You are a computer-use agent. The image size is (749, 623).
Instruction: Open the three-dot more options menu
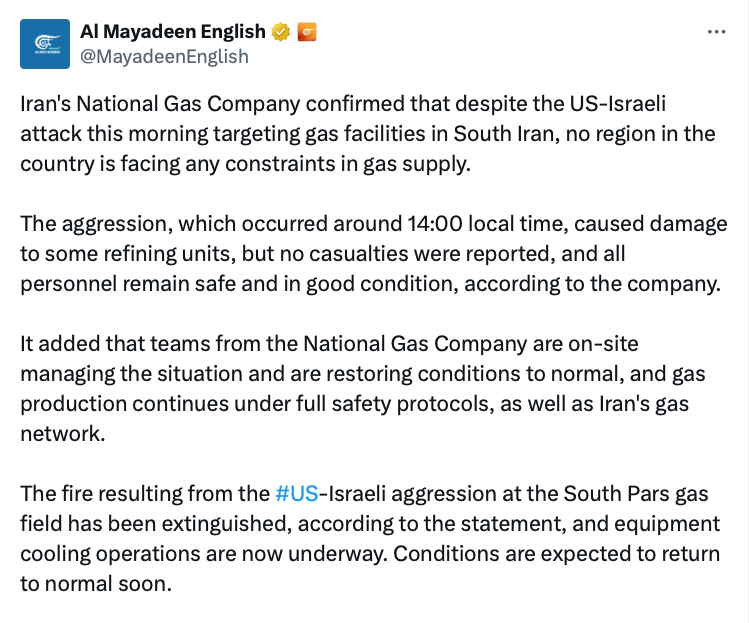[716, 32]
